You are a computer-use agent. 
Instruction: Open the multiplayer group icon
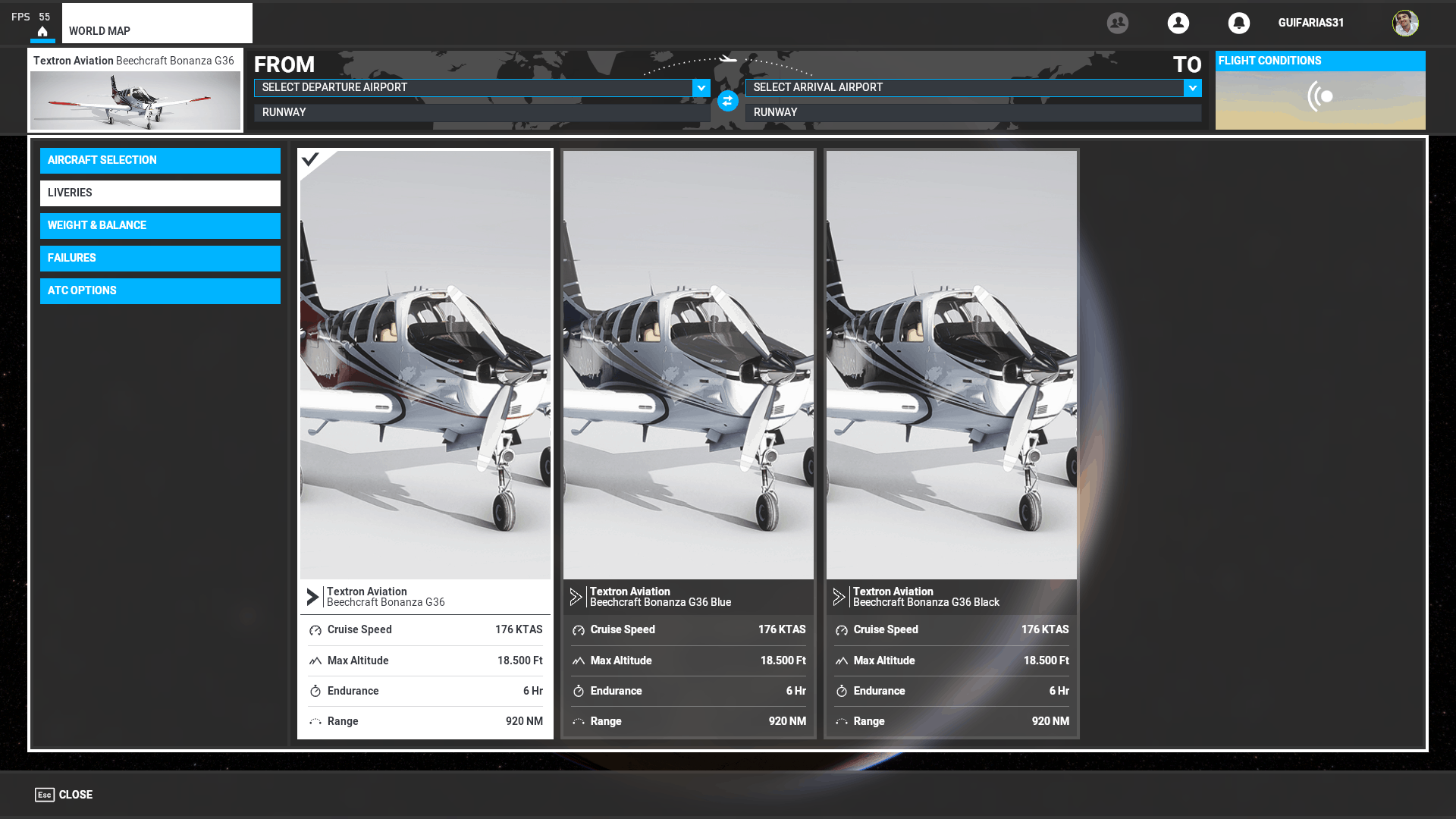tap(1117, 23)
